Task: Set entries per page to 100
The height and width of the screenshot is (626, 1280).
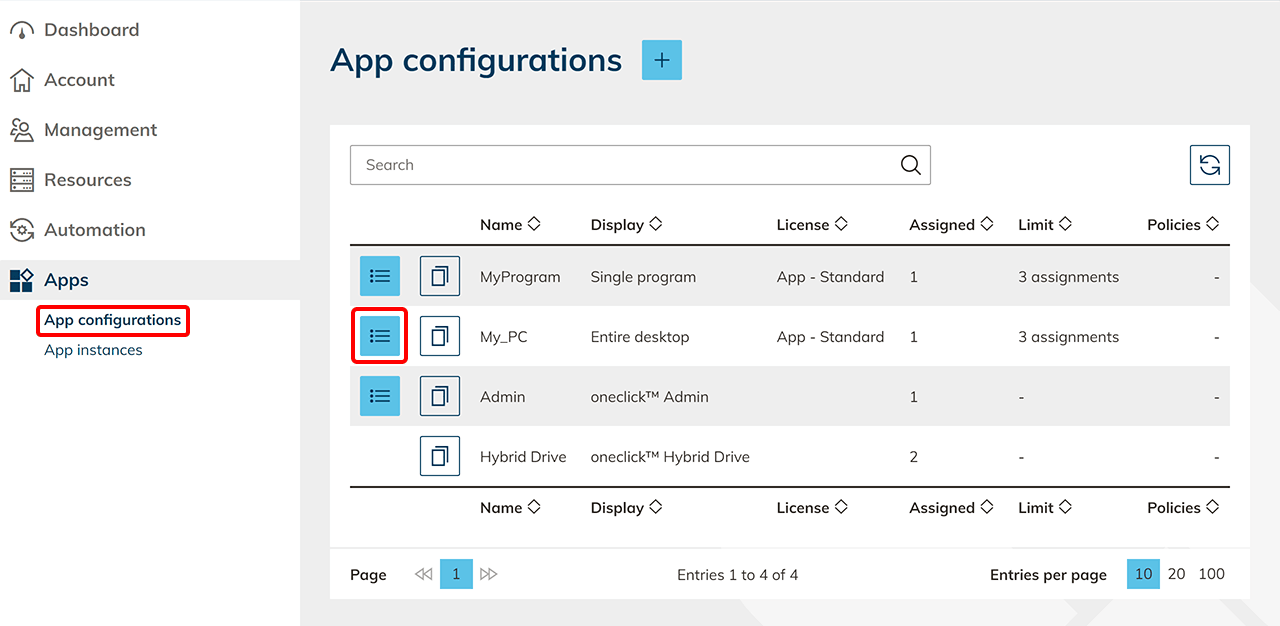Action: (1211, 574)
